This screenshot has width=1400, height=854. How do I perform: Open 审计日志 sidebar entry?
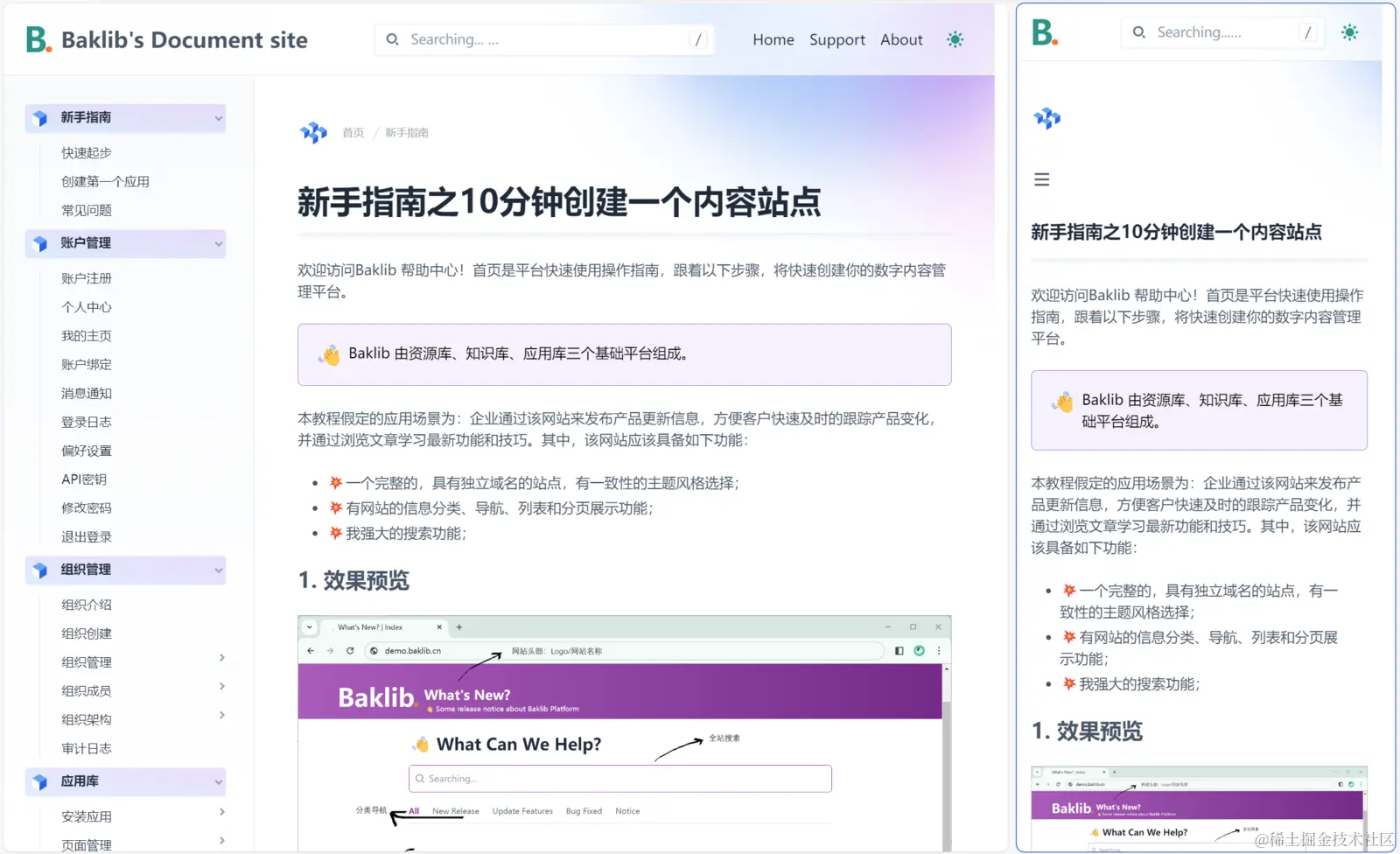[x=87, y=748]
